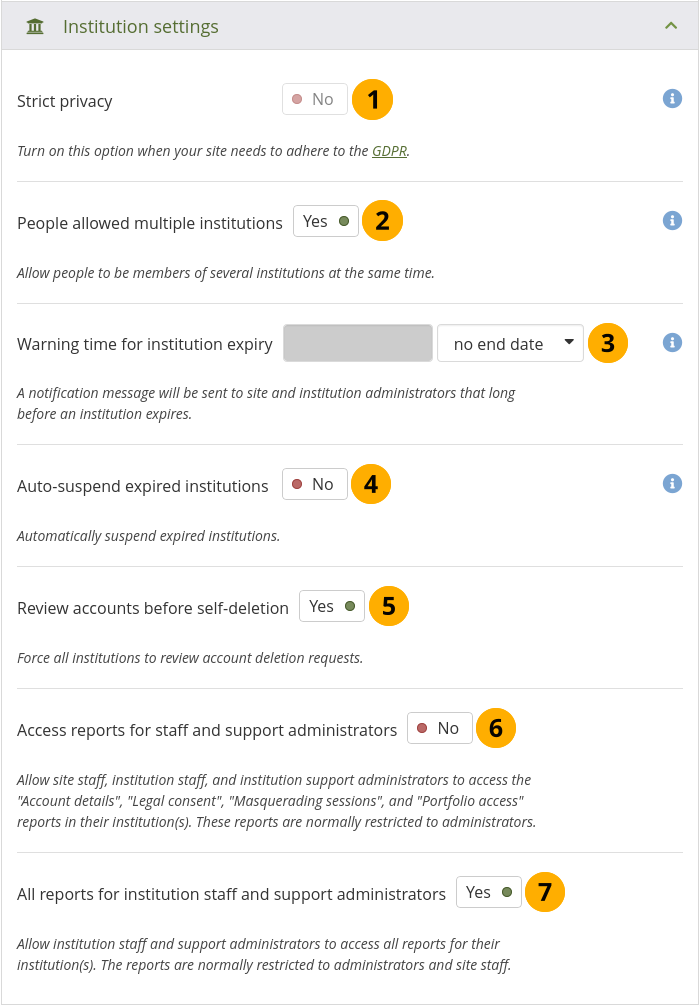The height and width of the screenshot is (1005, 700).
Task: Show help for warning time expiry
Action: 673,342
